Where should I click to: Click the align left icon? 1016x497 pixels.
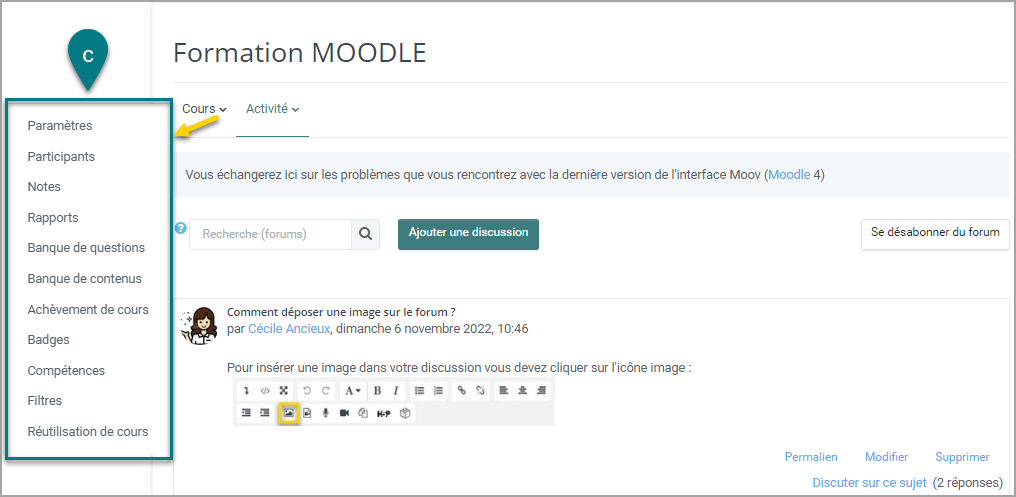tap(504, 391)
